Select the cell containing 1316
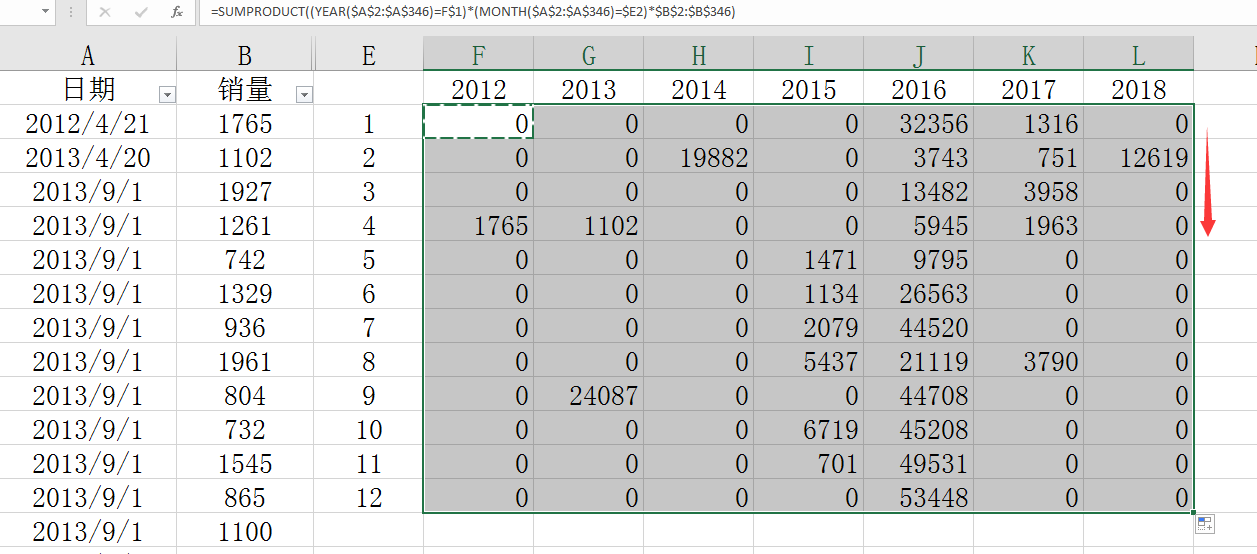This screenshot has width=1257, height=554. [x=1029, y=123]
